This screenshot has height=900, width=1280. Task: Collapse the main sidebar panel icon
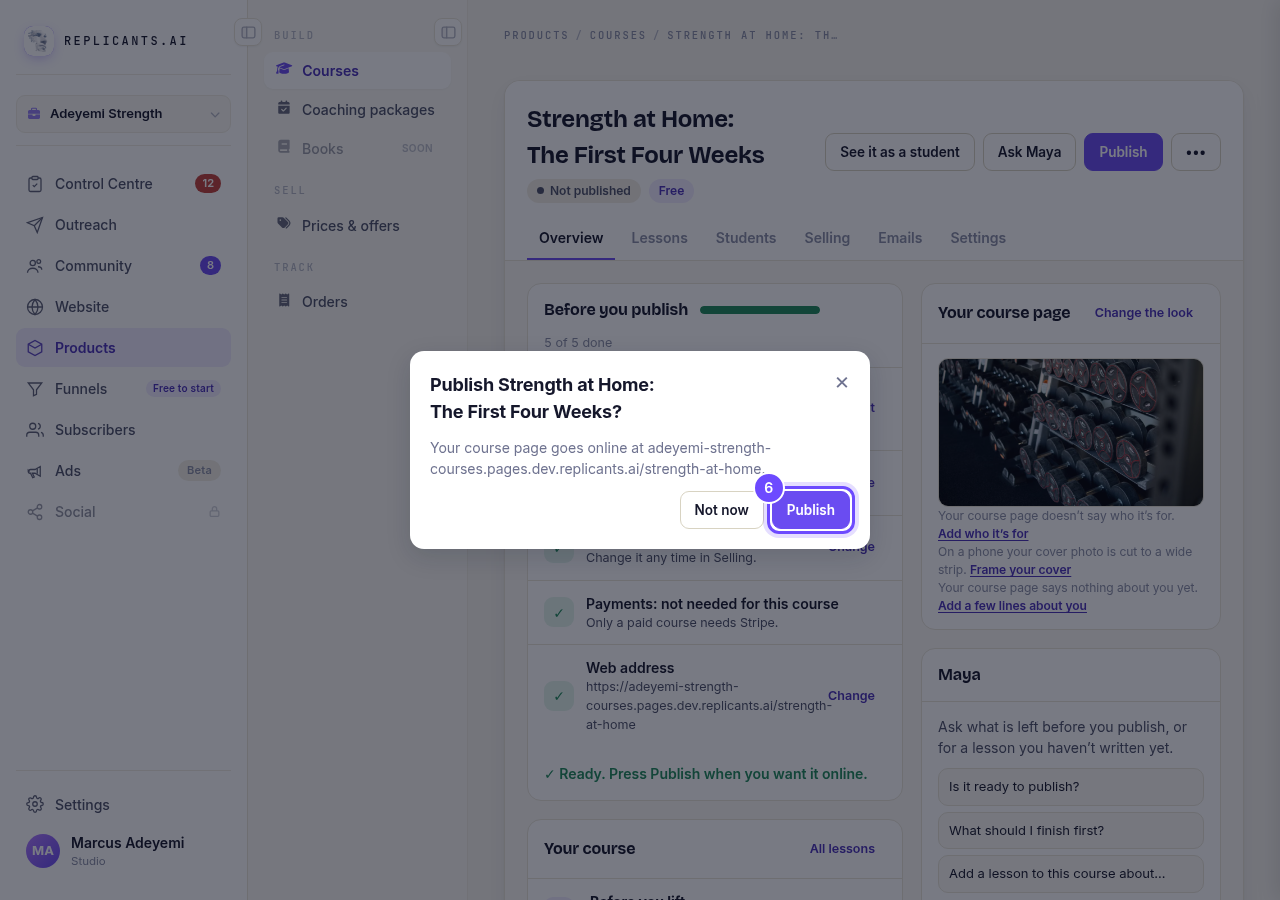248,33
